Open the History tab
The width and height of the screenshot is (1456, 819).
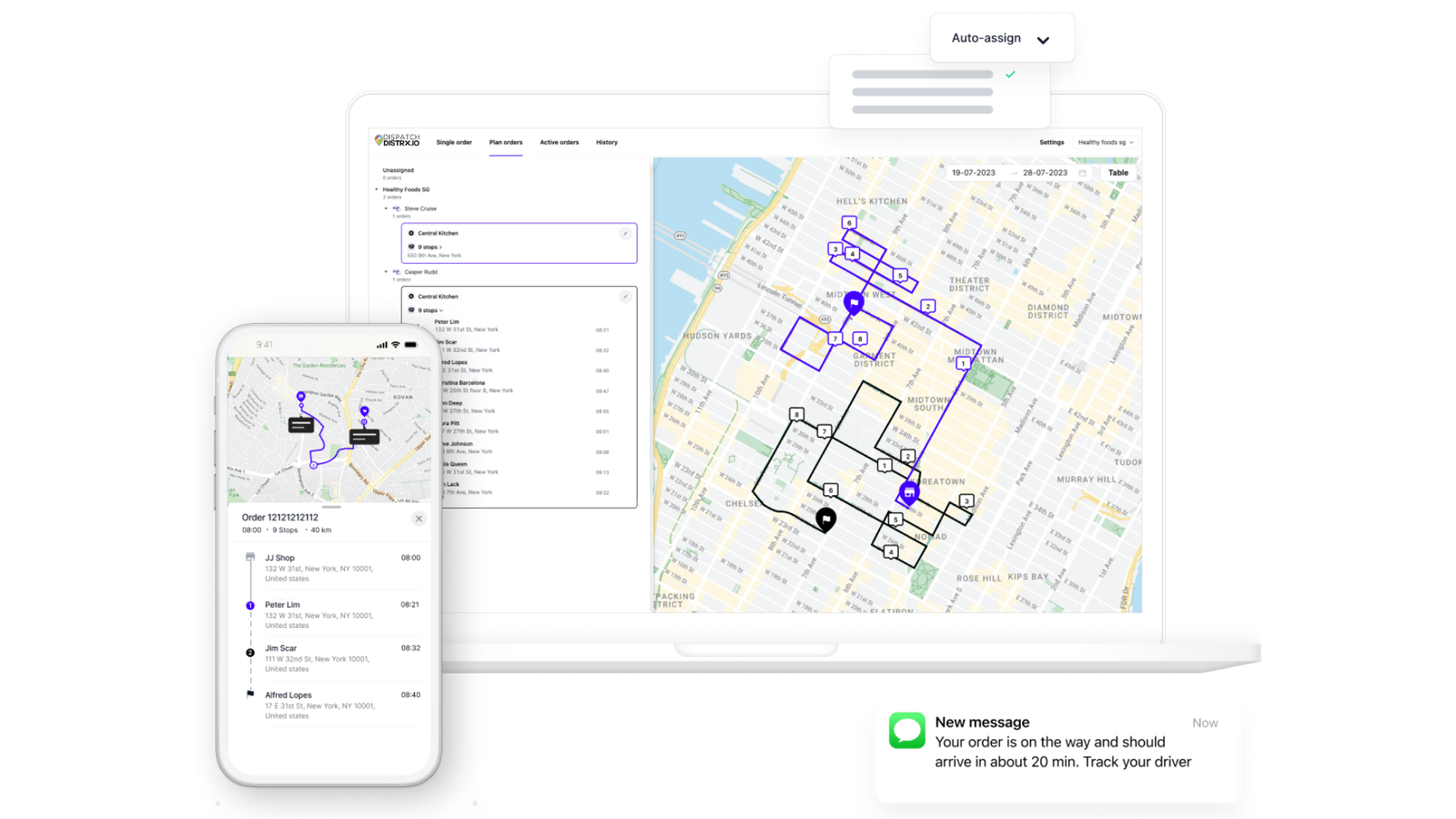606,142
